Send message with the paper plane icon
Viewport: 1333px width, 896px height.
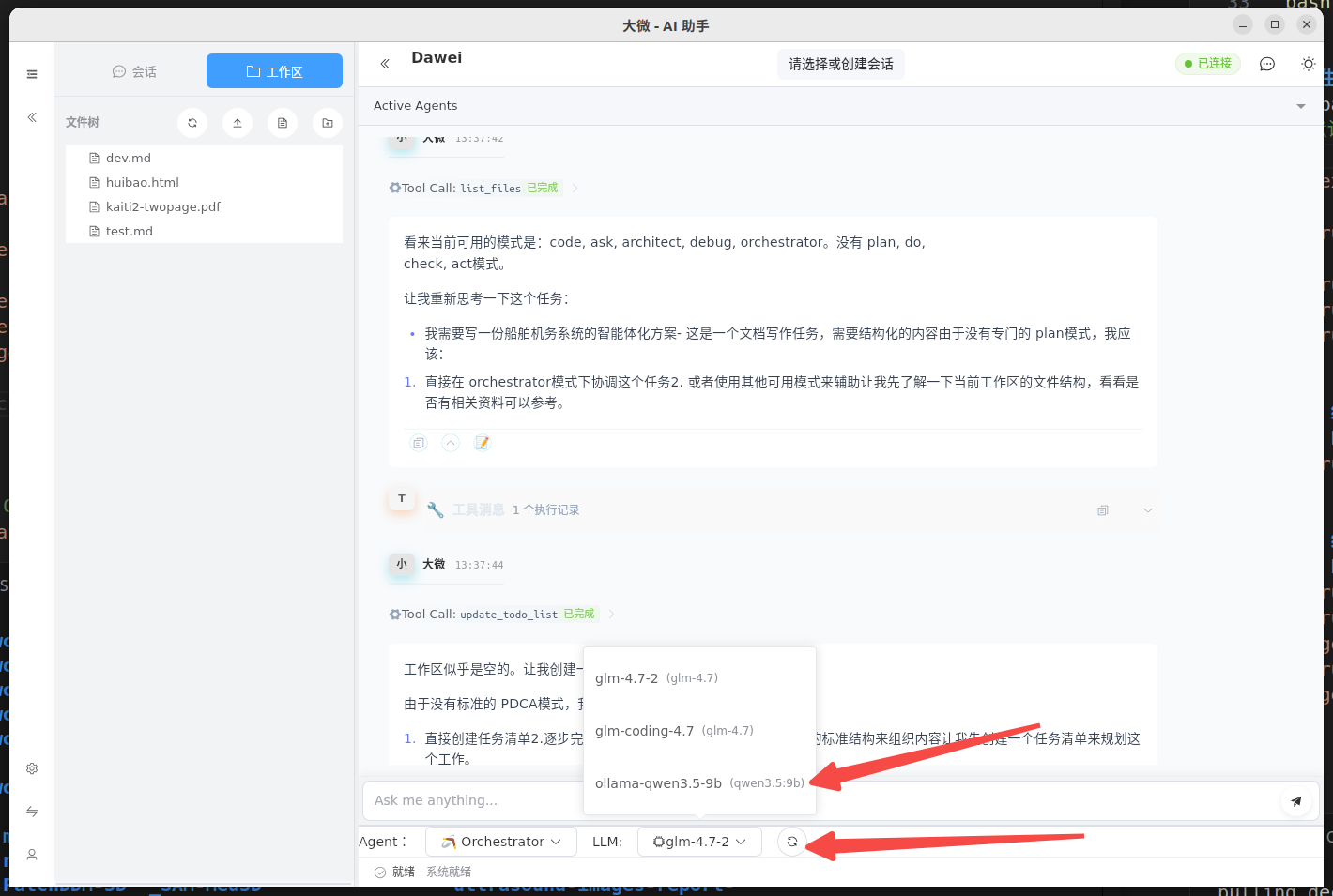click(1296, 800)
